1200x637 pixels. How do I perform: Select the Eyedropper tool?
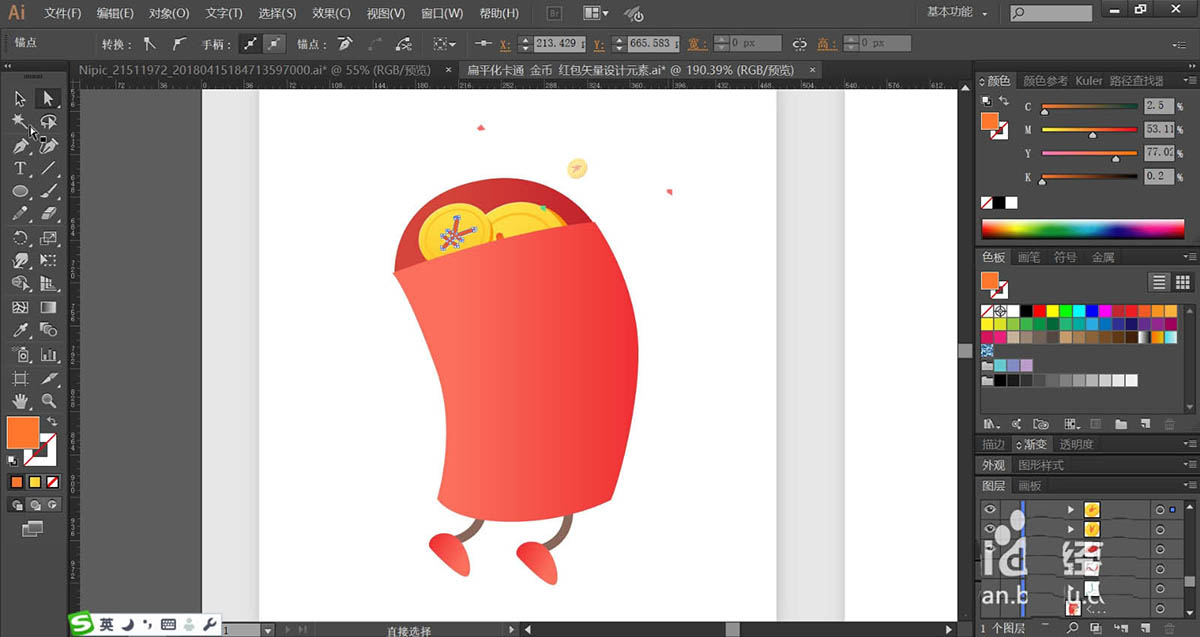pos(19,331)
